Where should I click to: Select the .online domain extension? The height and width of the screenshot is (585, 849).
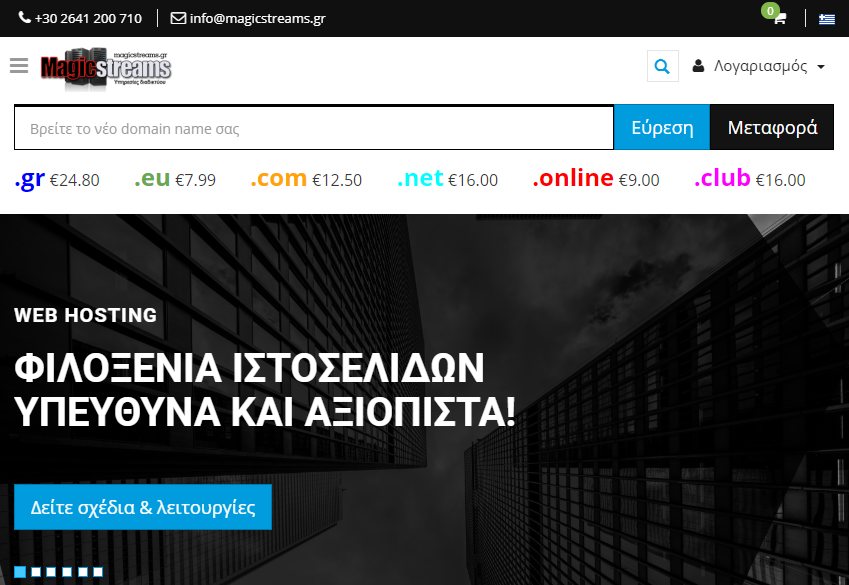573,178
